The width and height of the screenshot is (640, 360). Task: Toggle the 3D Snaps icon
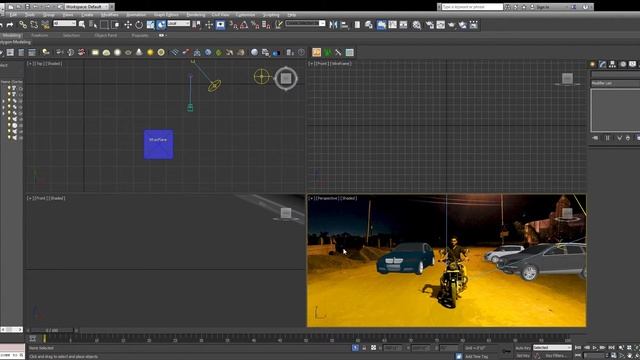coord(233,25)
